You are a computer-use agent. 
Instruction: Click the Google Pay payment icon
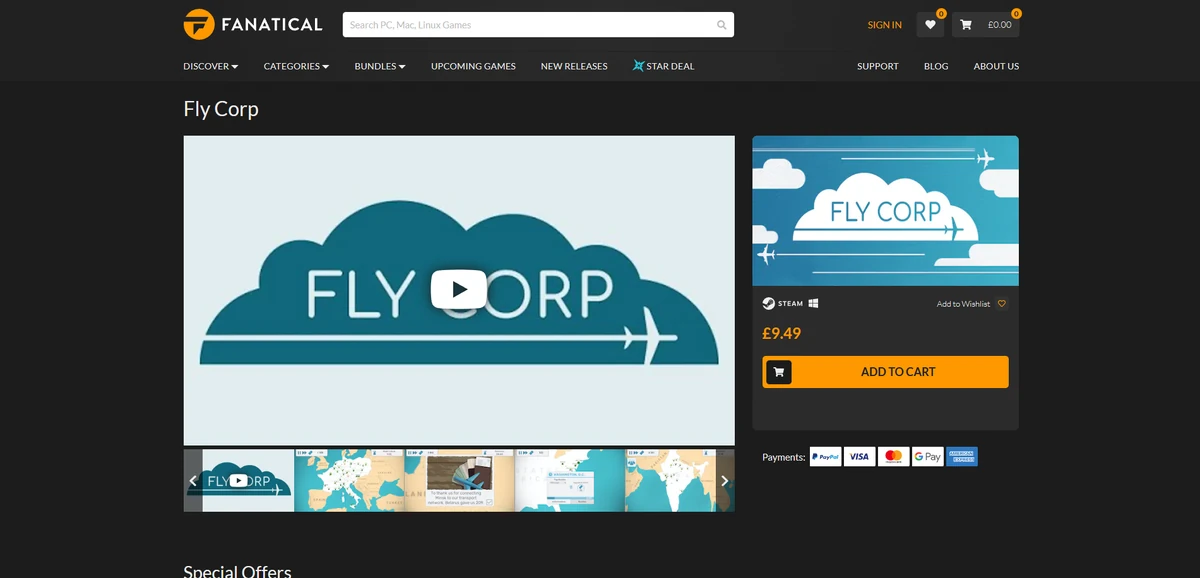click(927, 456)
